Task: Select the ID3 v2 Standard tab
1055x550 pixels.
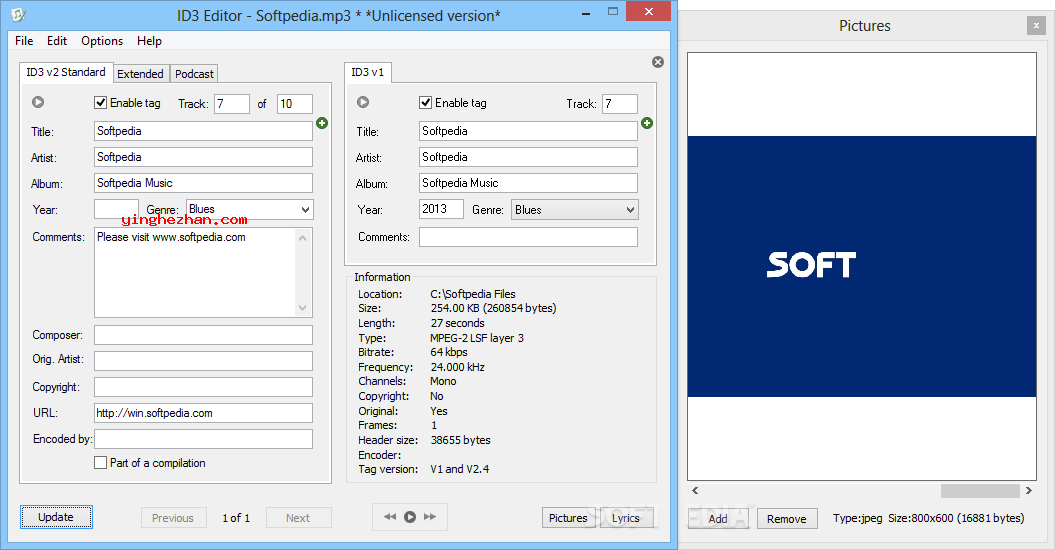Action: (66, 72)
